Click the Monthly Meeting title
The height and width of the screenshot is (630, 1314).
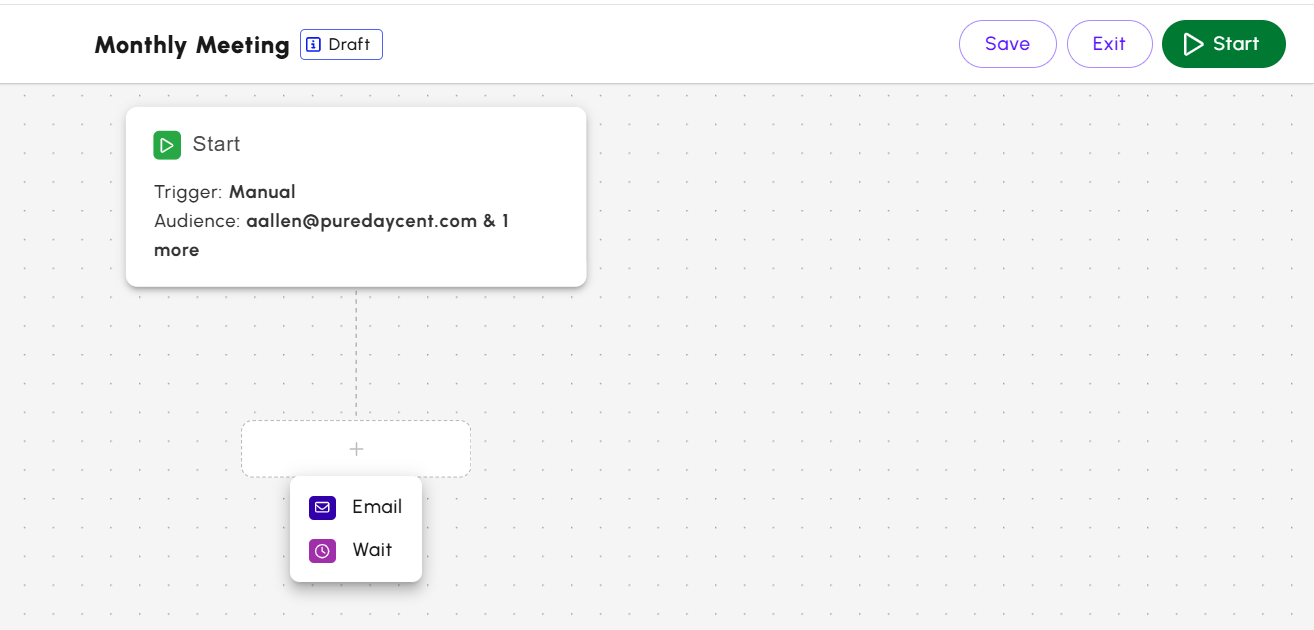click(x=191, y=44)
